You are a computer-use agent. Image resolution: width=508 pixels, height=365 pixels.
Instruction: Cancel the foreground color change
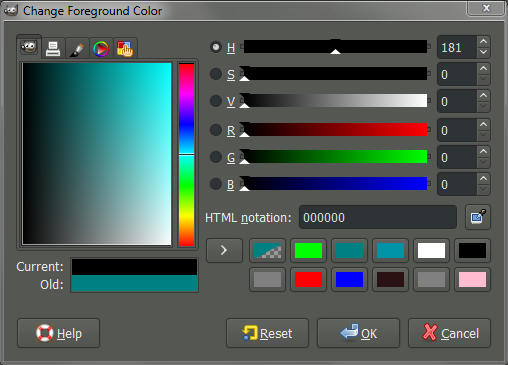[449, 333]
